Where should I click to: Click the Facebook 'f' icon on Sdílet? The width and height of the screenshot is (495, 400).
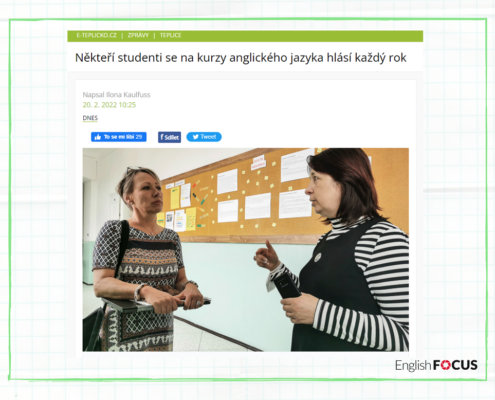162,137
